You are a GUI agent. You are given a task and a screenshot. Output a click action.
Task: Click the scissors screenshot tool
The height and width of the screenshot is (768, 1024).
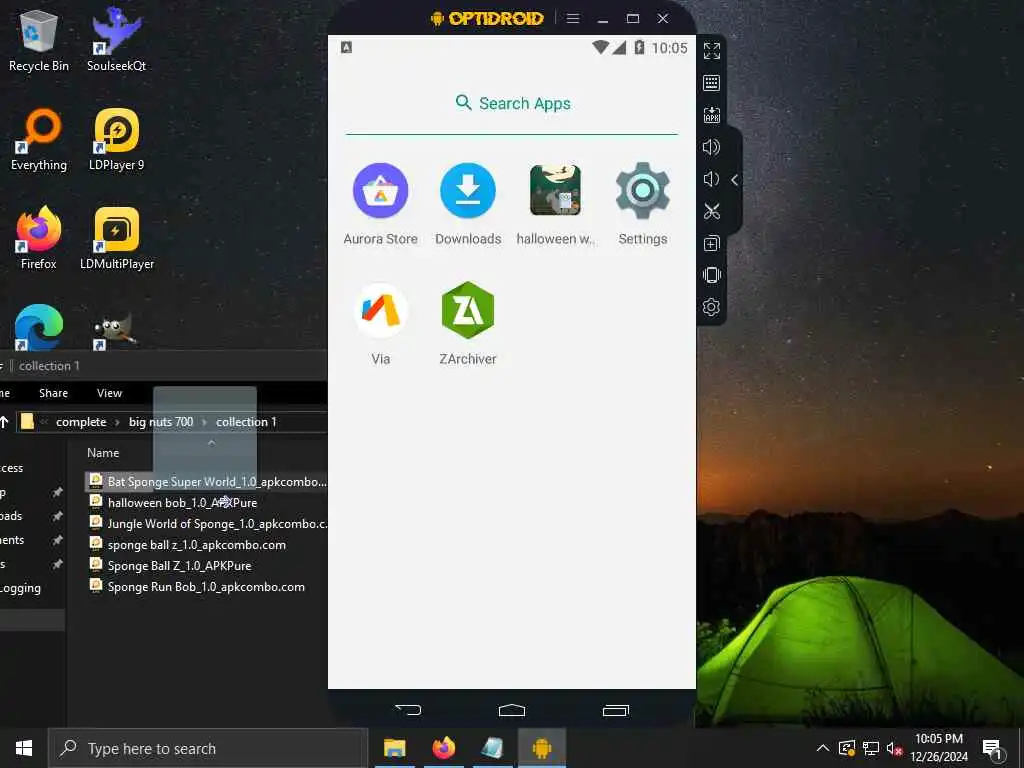712,211
